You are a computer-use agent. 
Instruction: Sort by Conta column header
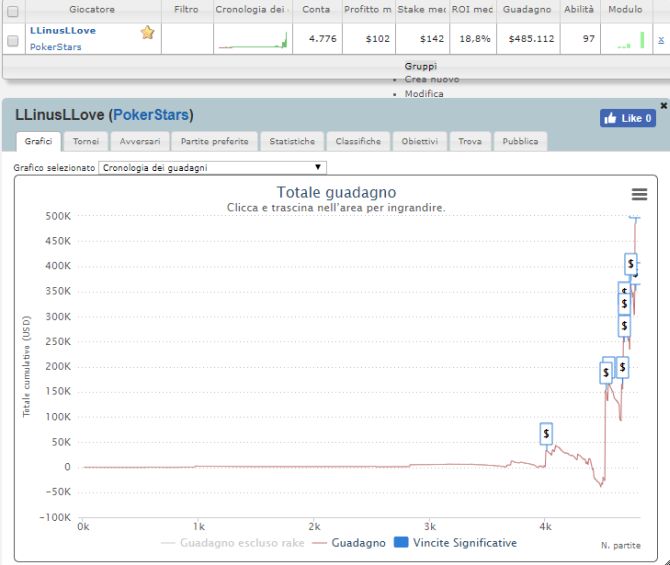click(x=317, y=9)
